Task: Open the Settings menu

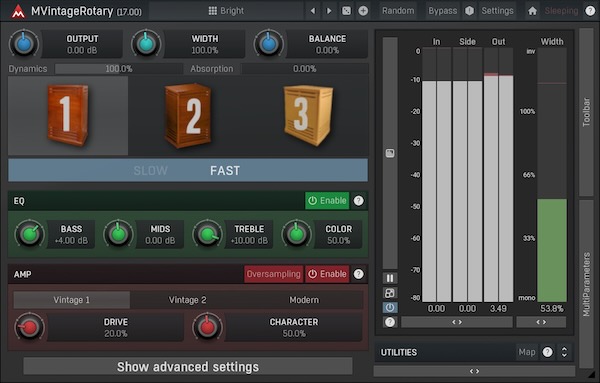Action: 497,11
